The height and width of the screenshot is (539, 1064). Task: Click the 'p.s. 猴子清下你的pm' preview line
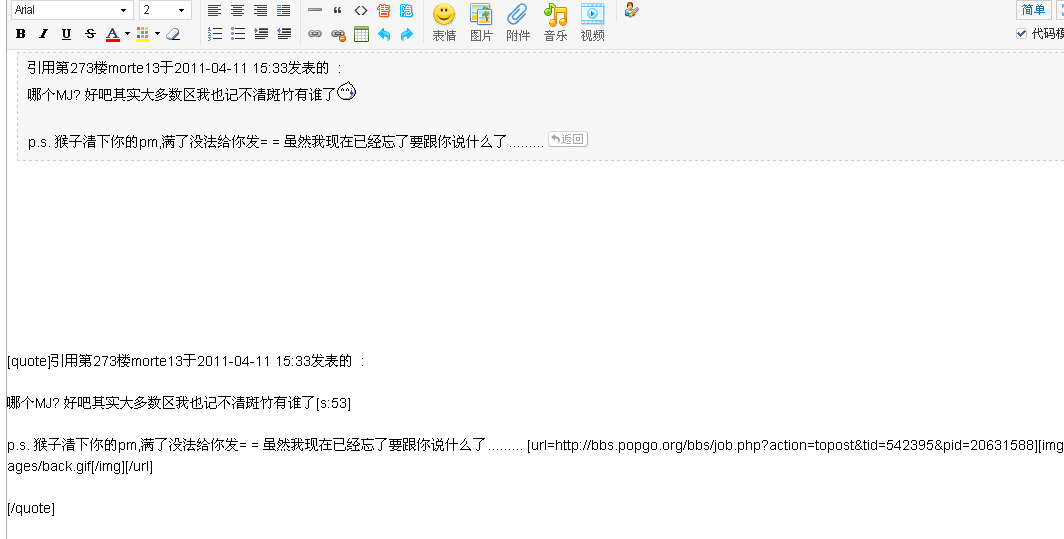click(286, 141)
